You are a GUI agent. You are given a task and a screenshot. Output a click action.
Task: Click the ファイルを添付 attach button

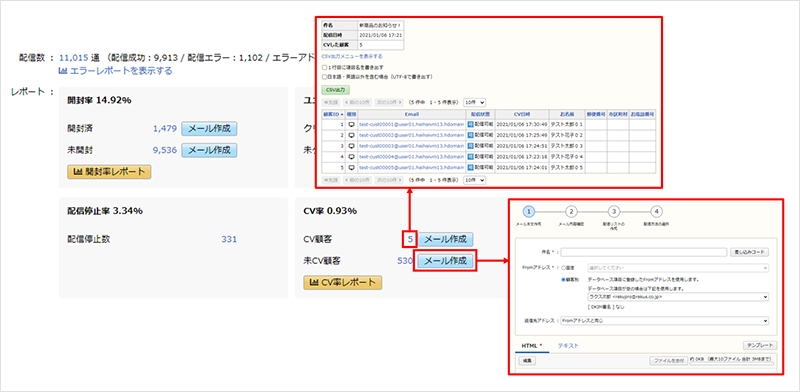tap(669, 361)
